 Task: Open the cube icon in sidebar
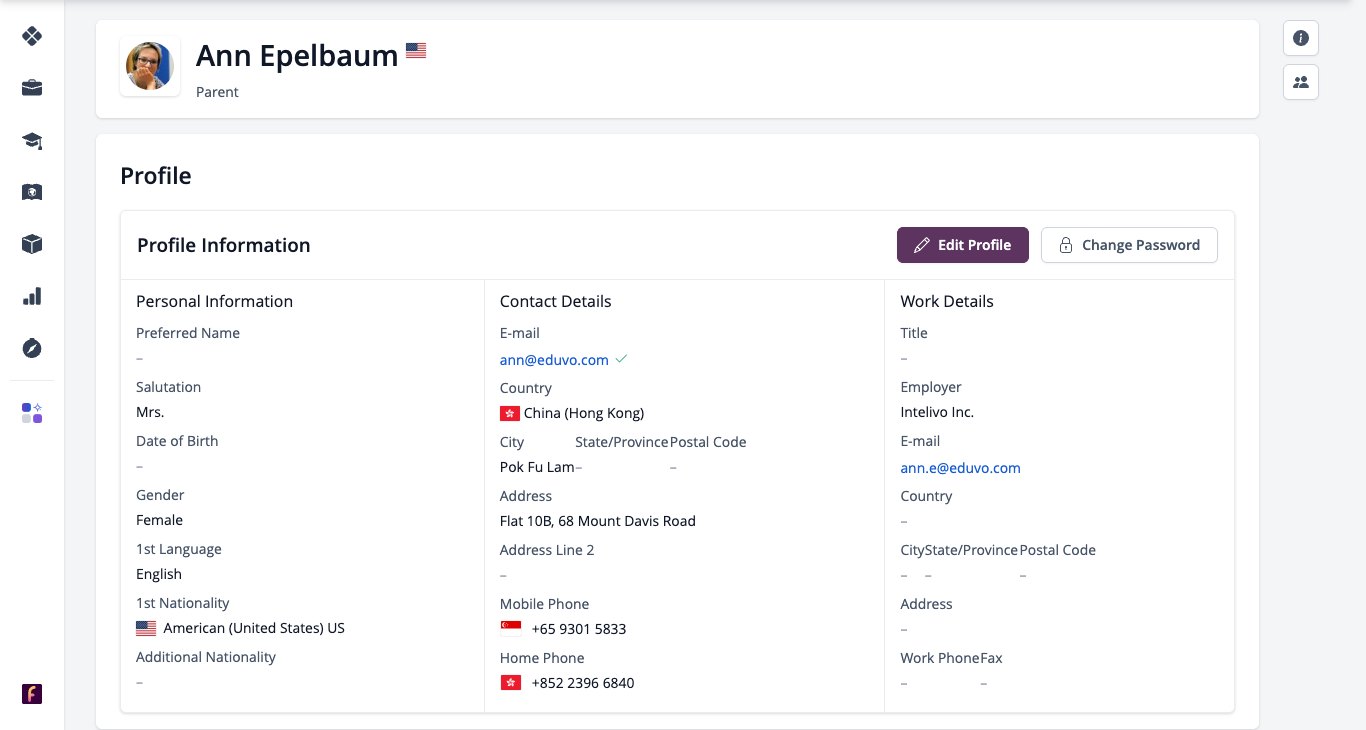click(32, 244)
